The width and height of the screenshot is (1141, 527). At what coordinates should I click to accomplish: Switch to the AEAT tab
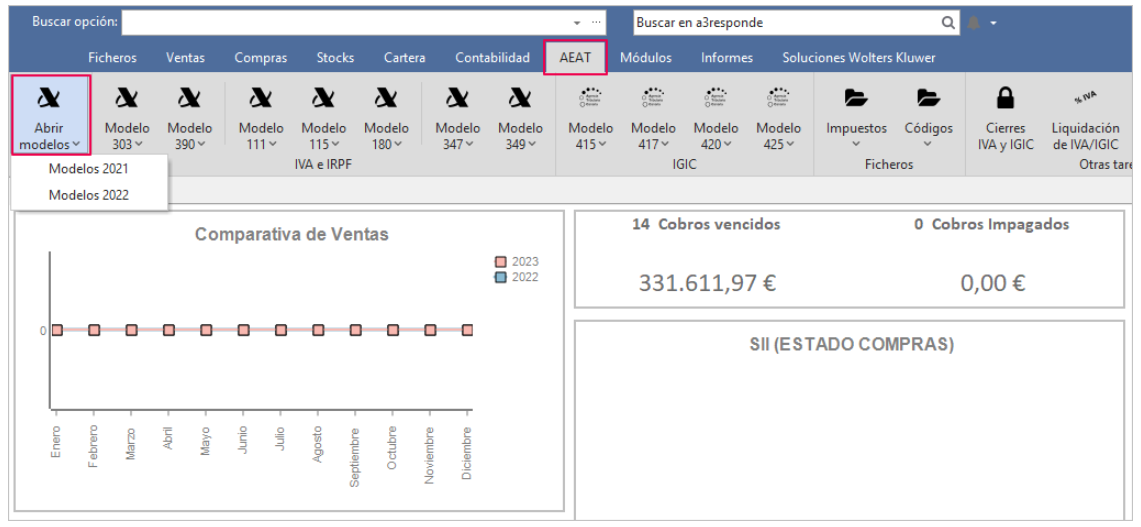pyautogui.click(x=575, y=58)
